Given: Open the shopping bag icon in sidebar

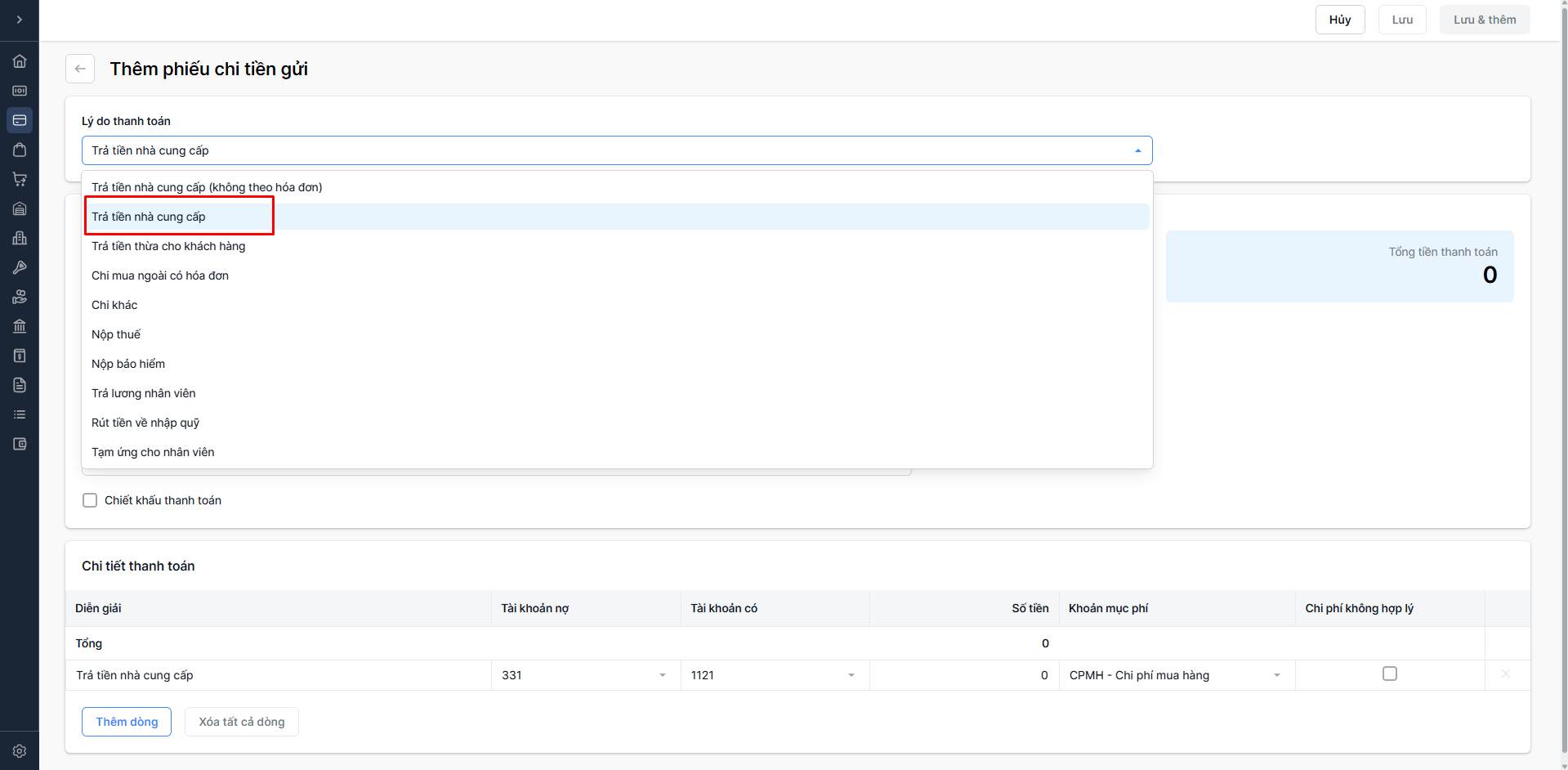Looking at the screenshot, I should 20,150.
